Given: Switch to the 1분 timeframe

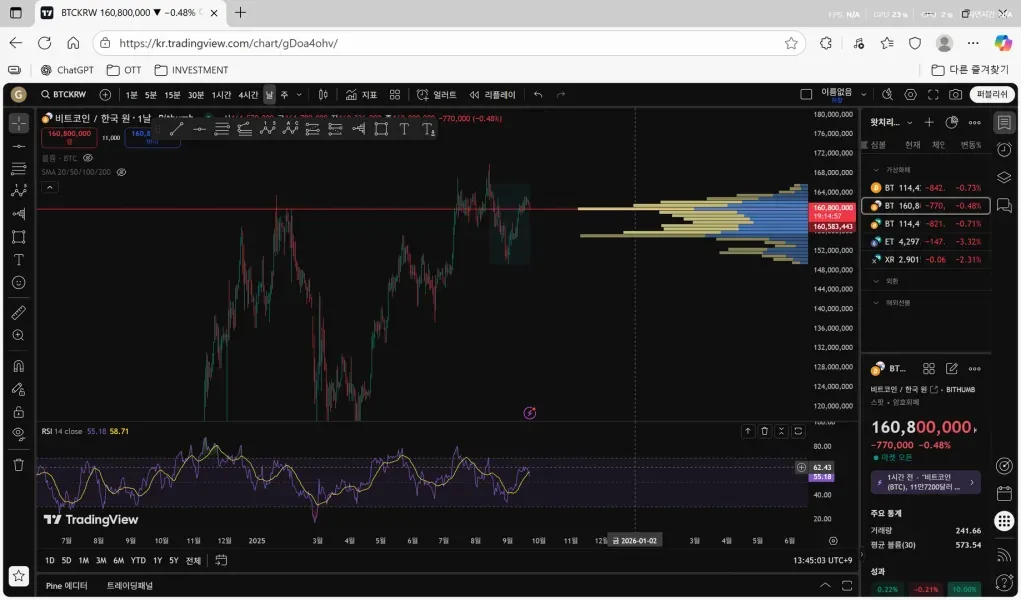Looking at the screenshot, I should 132,94.
